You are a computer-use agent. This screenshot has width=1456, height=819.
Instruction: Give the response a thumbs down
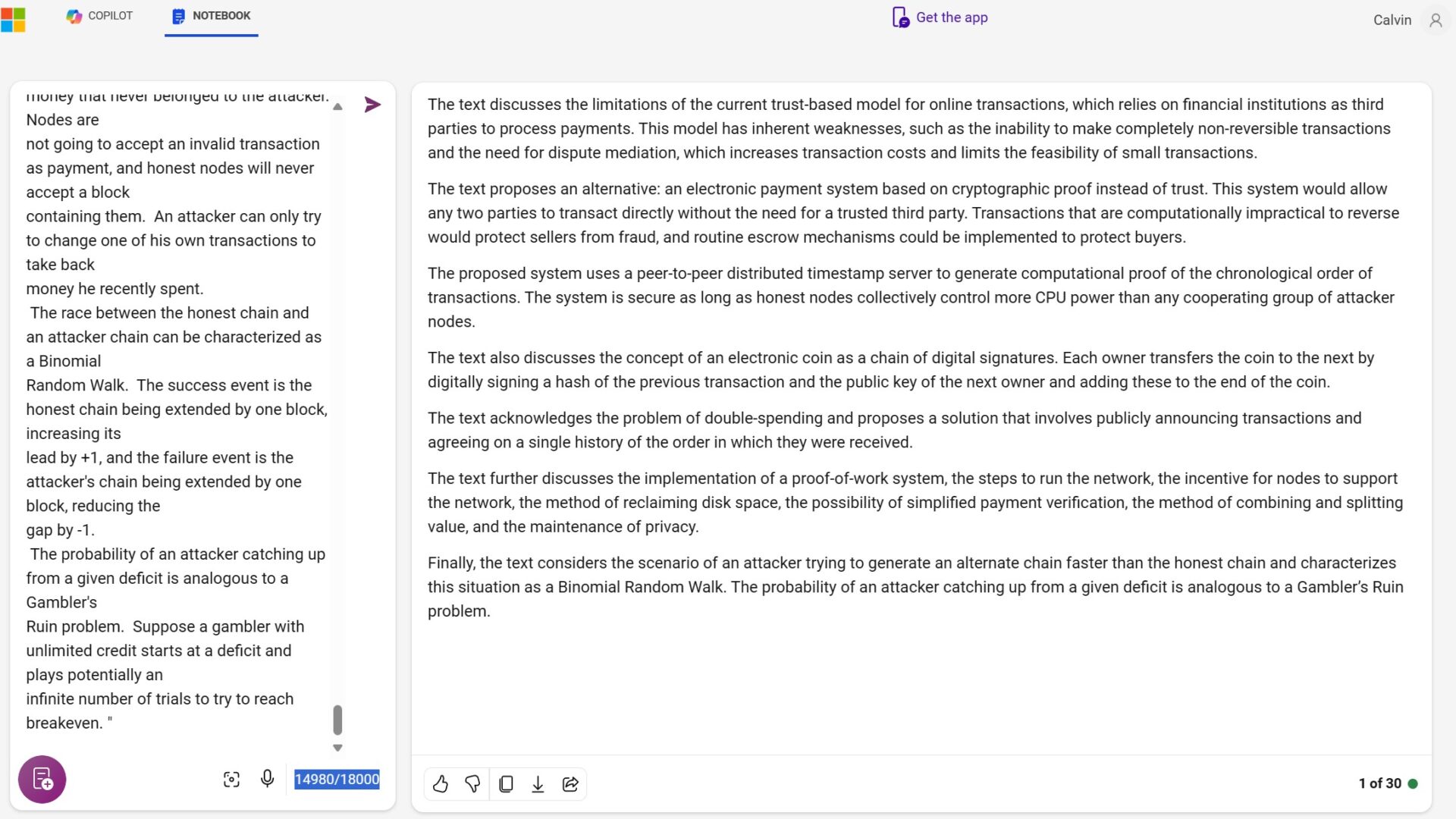[472, 783]
